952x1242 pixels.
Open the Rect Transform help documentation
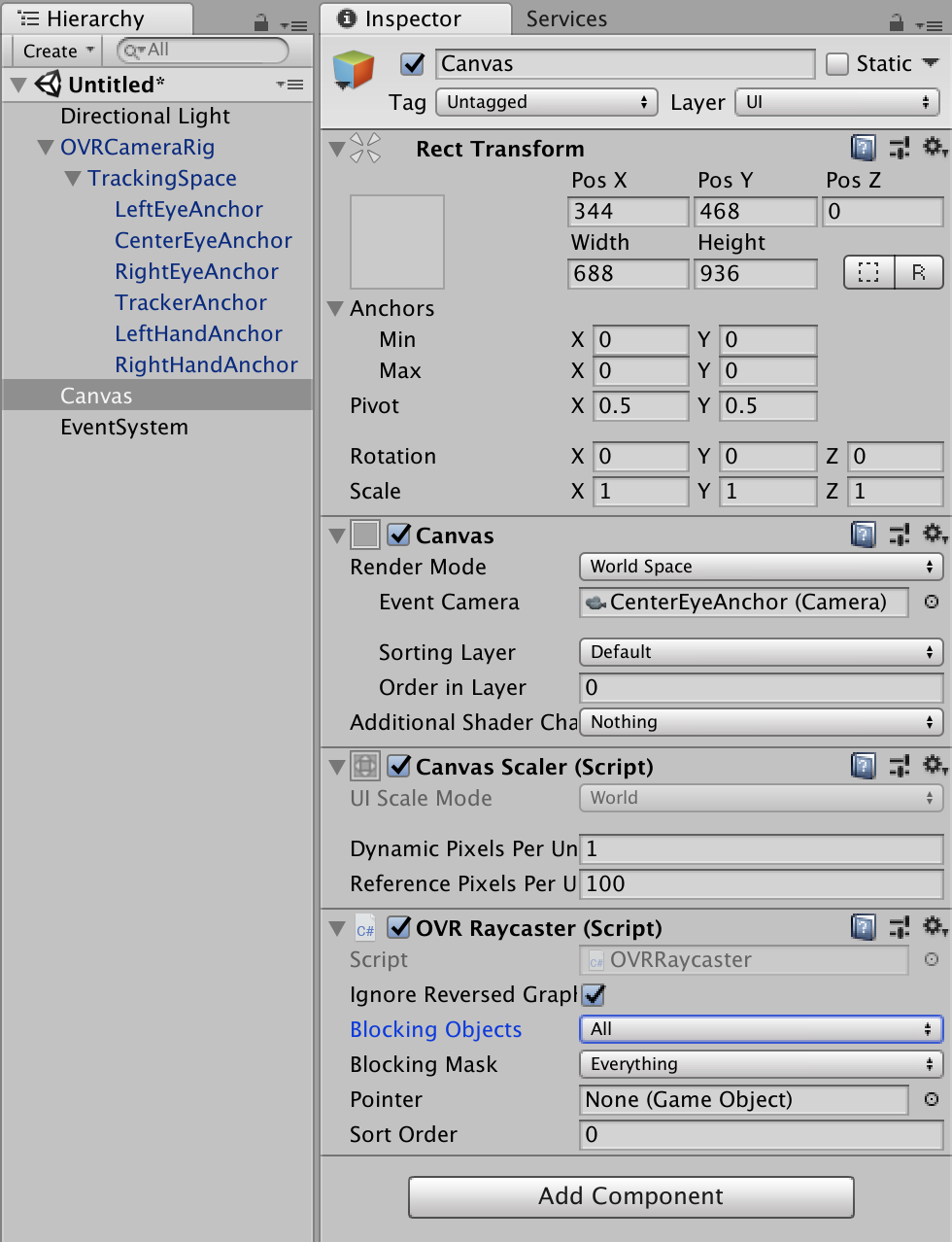tap(863, 147)
